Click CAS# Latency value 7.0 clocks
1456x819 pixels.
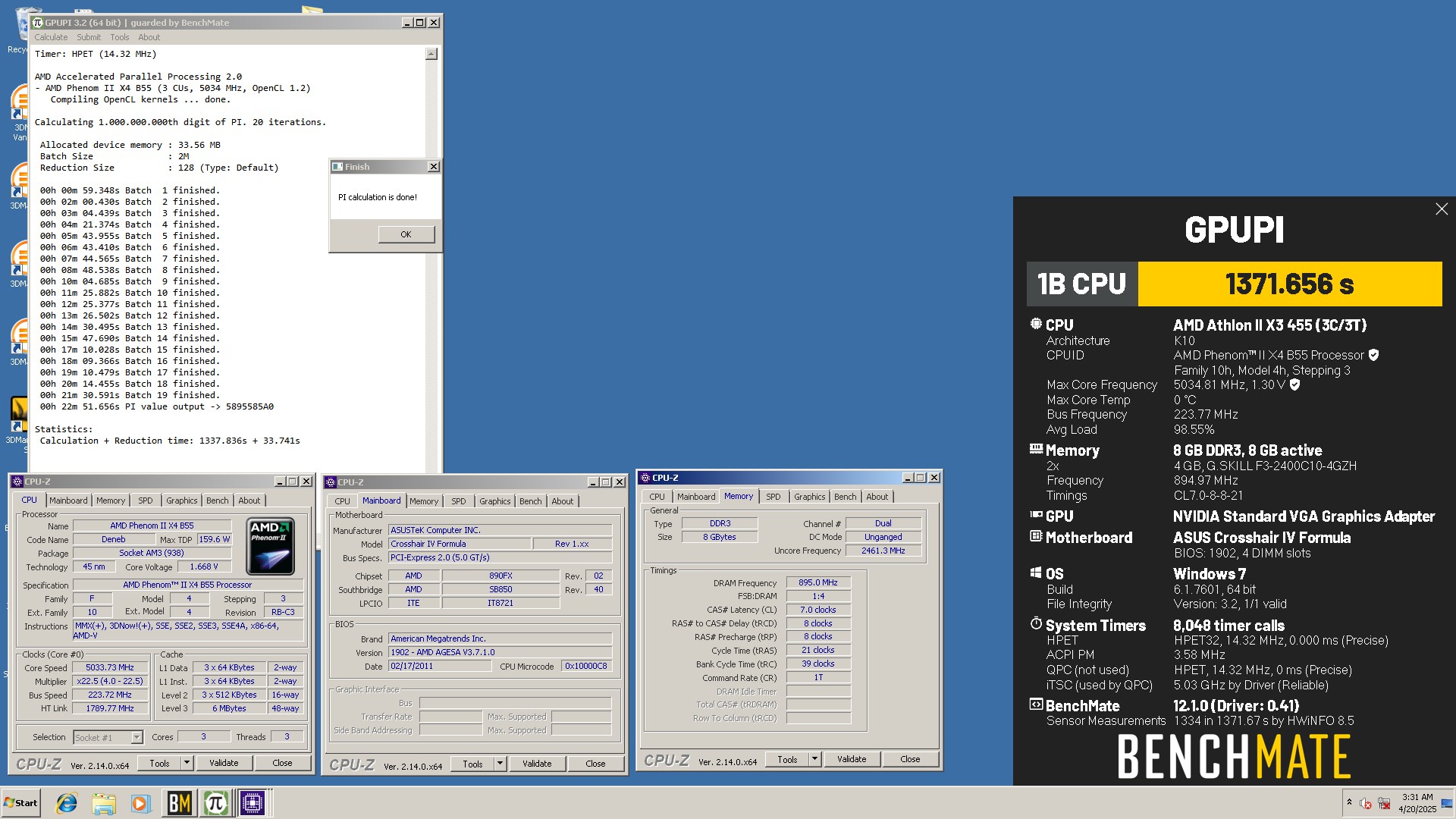tap(818, 610)
